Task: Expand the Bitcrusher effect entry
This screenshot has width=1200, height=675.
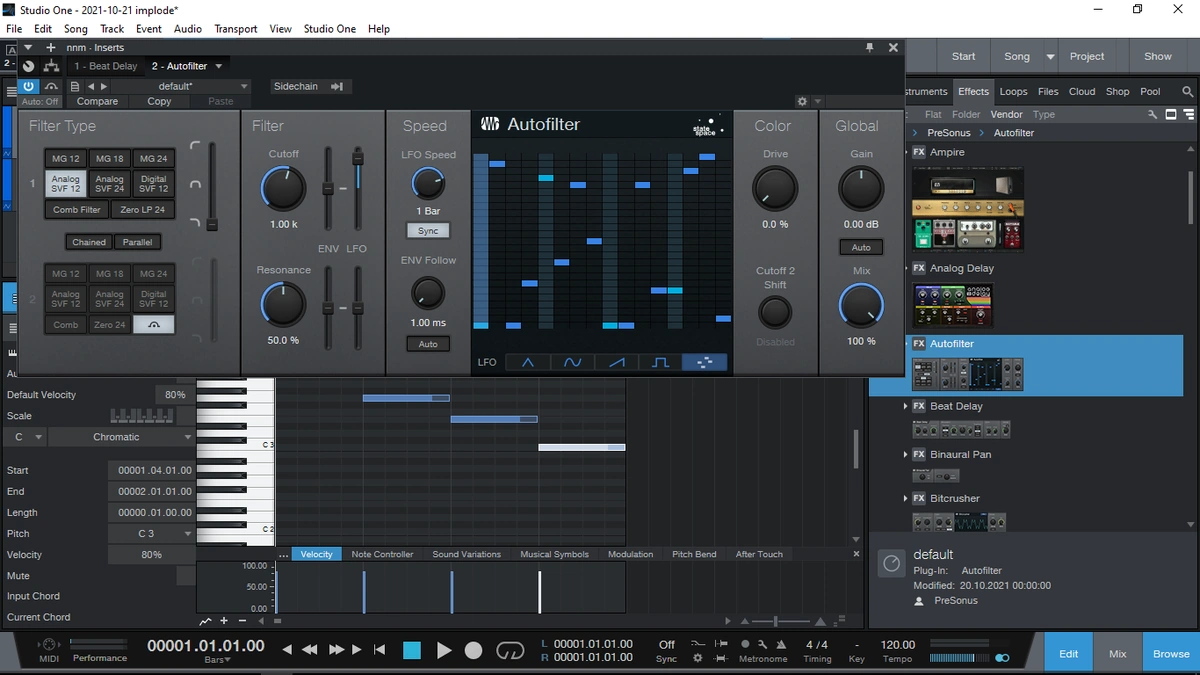Action: [906, 498]
